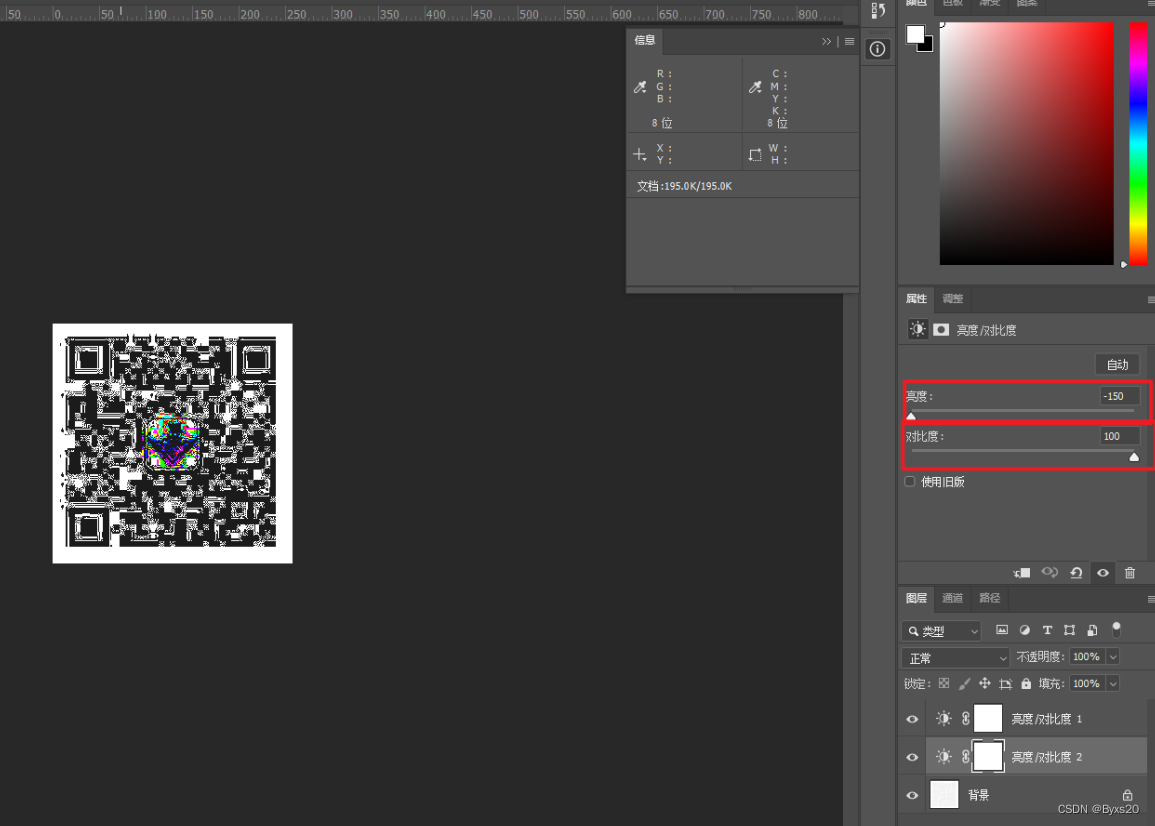Click the Brightness/Contrast adjustment icon in Properties
1155x826 pixels.
click(917, 329)
